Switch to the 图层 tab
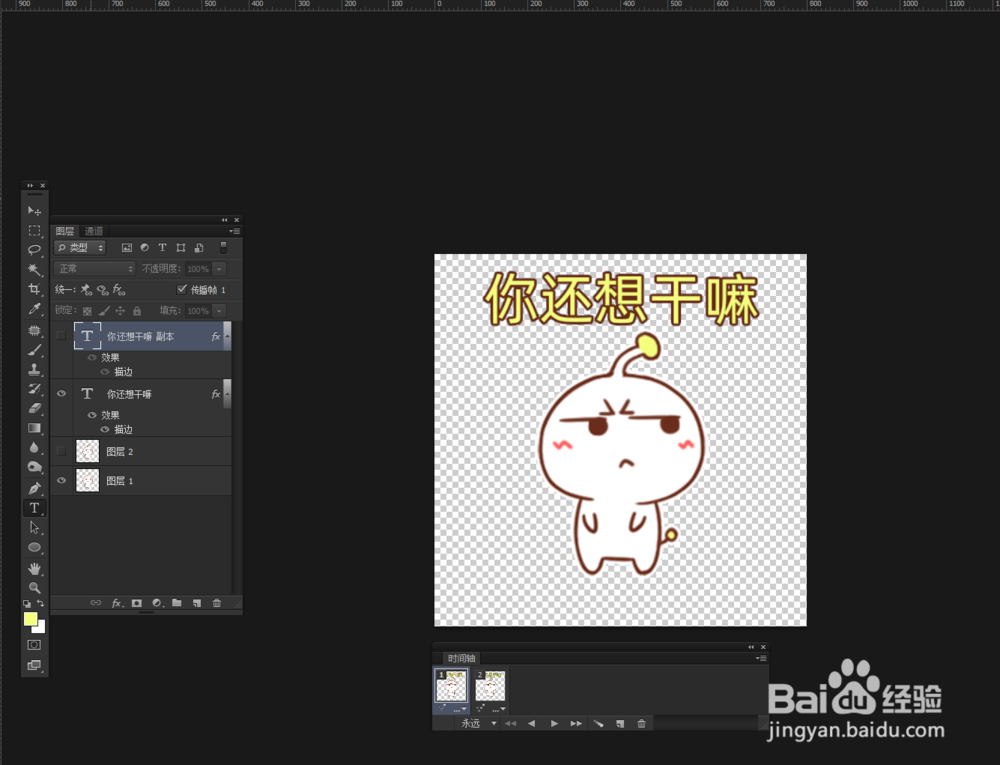 click(65, 231)
